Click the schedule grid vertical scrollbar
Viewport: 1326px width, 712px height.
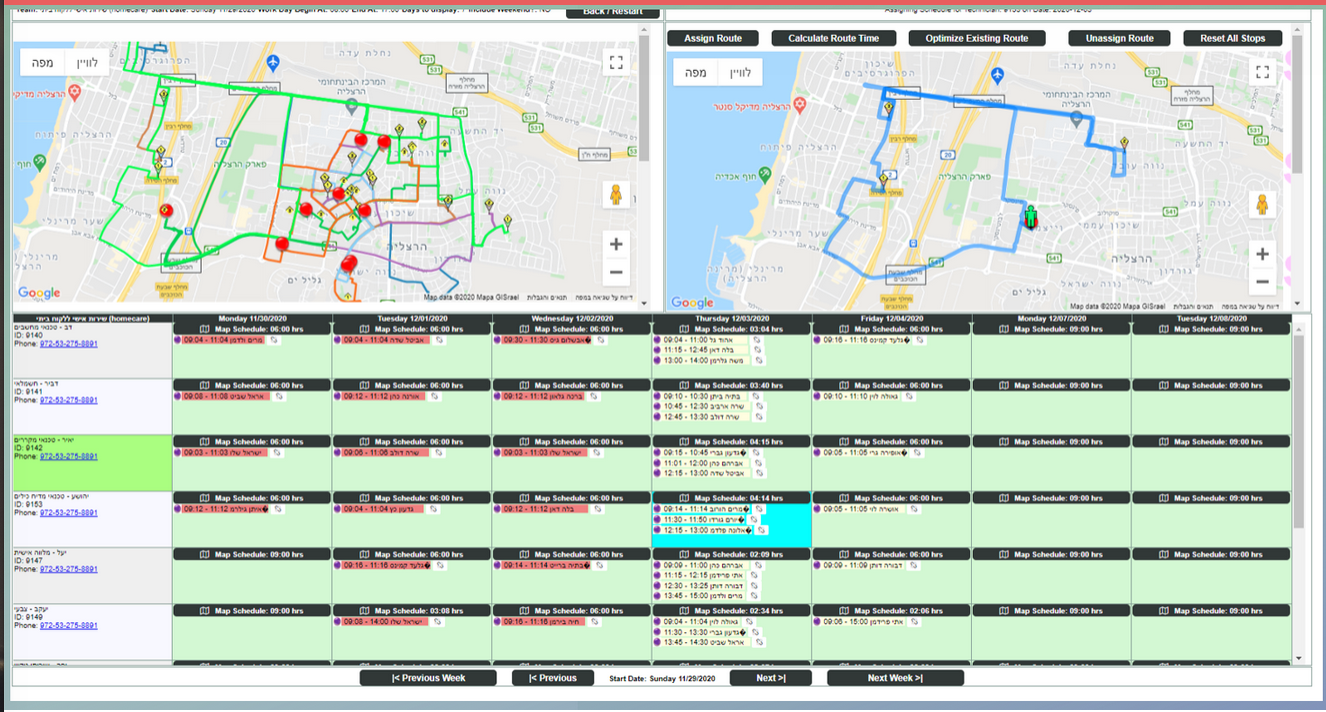pyautogui.click(x=1299, y=430)
